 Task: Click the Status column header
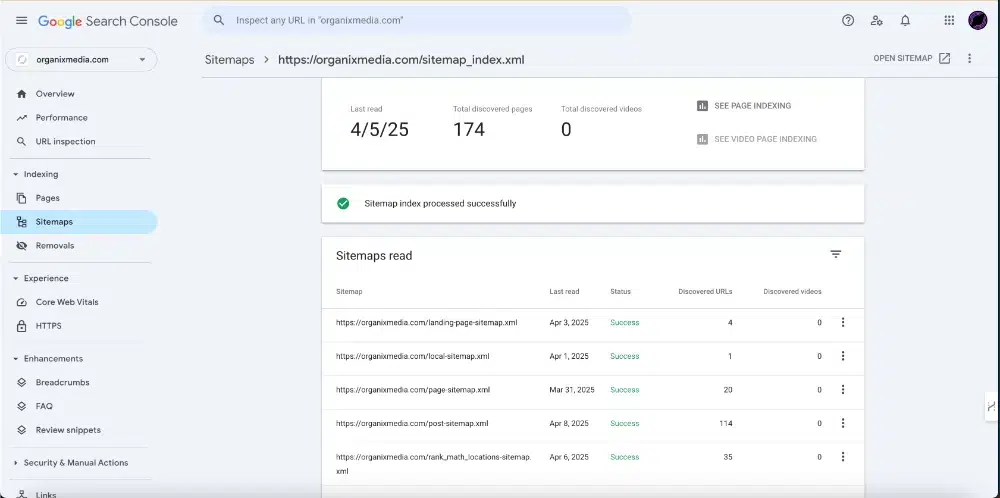(620, 291)
